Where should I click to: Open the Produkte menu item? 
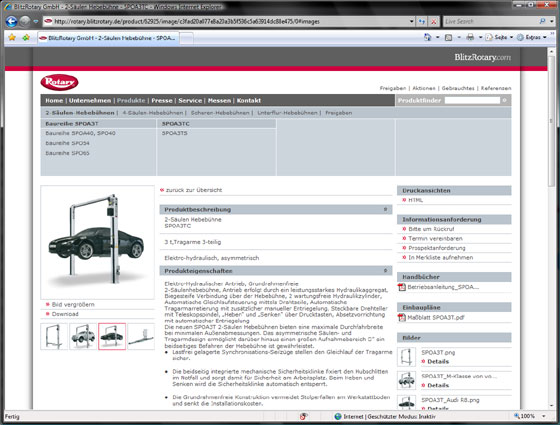(131, 101)
